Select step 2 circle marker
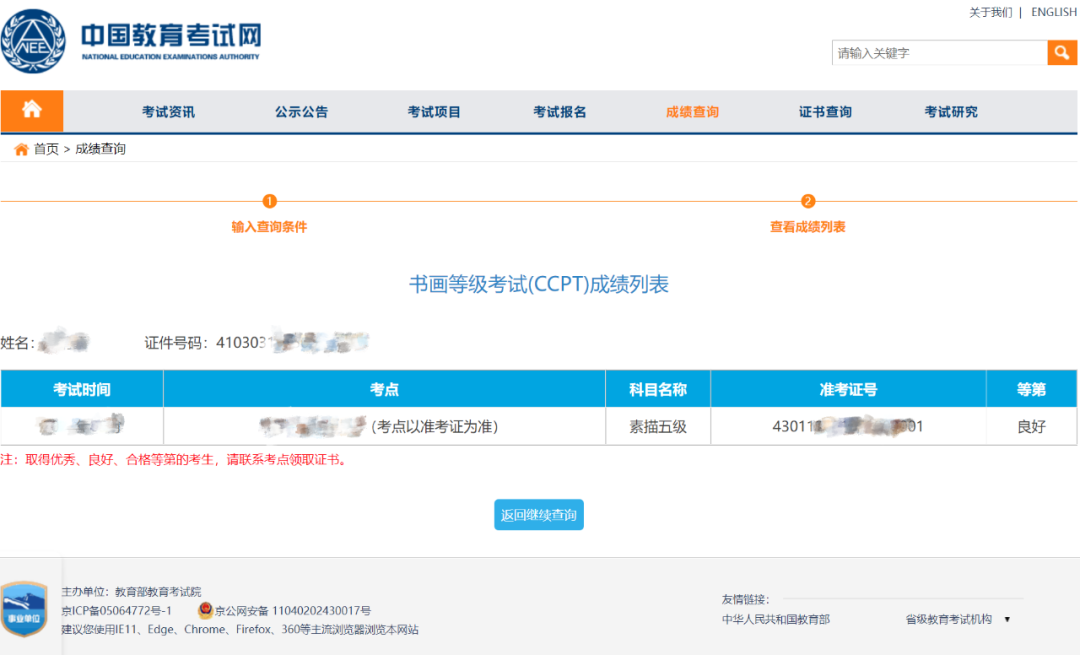The height and width of the screenshot is (655, 1080). point(808,201)
